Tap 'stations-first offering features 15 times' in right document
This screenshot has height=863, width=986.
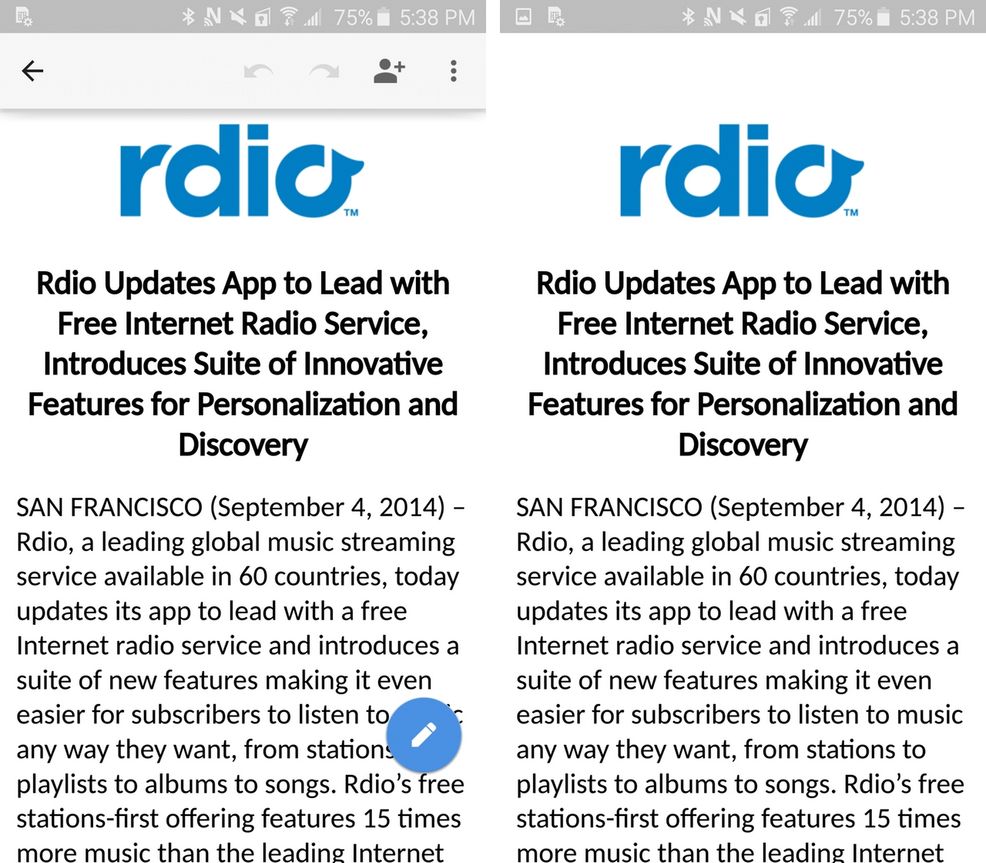pos(738,819)
